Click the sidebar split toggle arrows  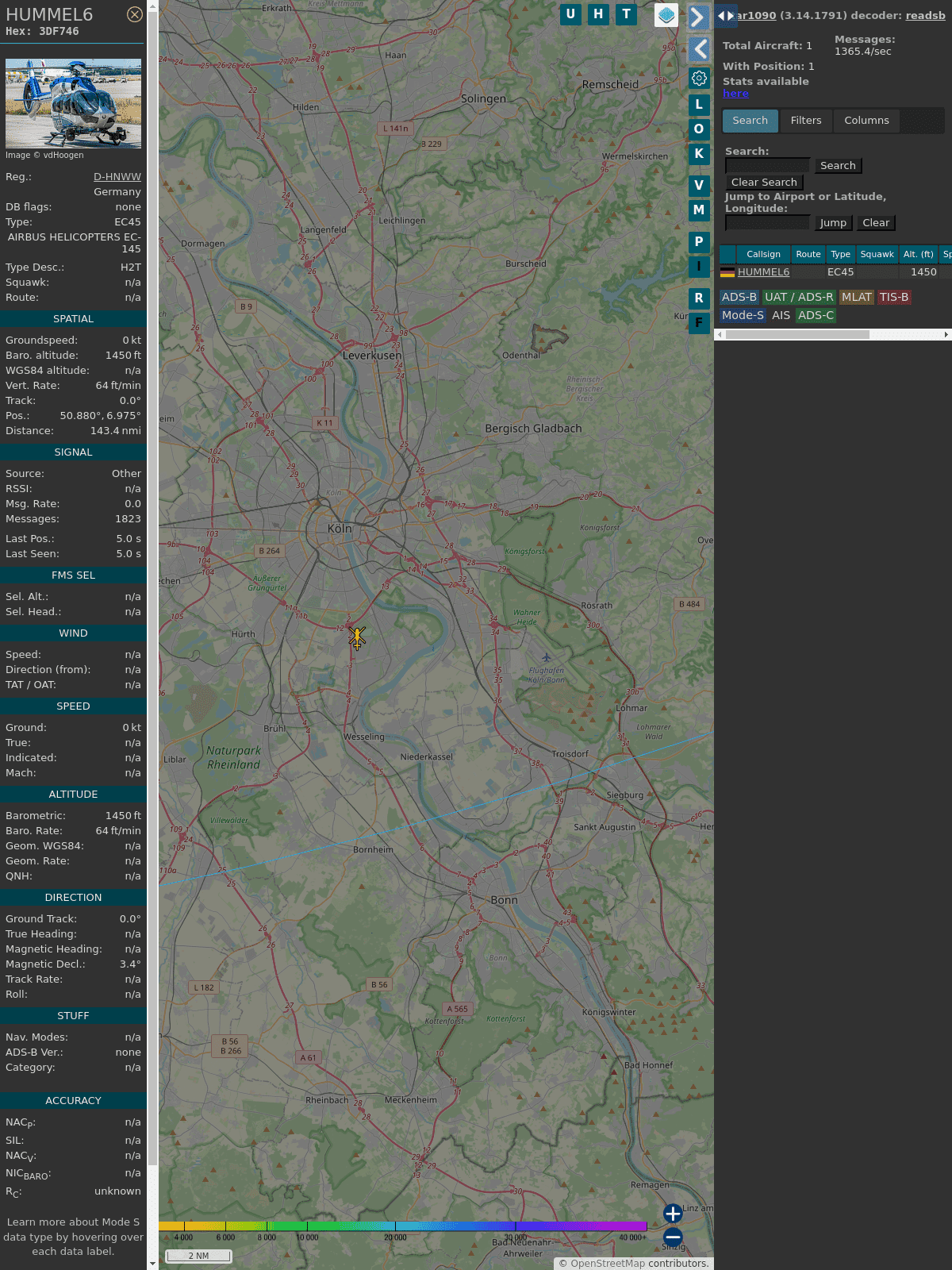click(x=726, y=16)
